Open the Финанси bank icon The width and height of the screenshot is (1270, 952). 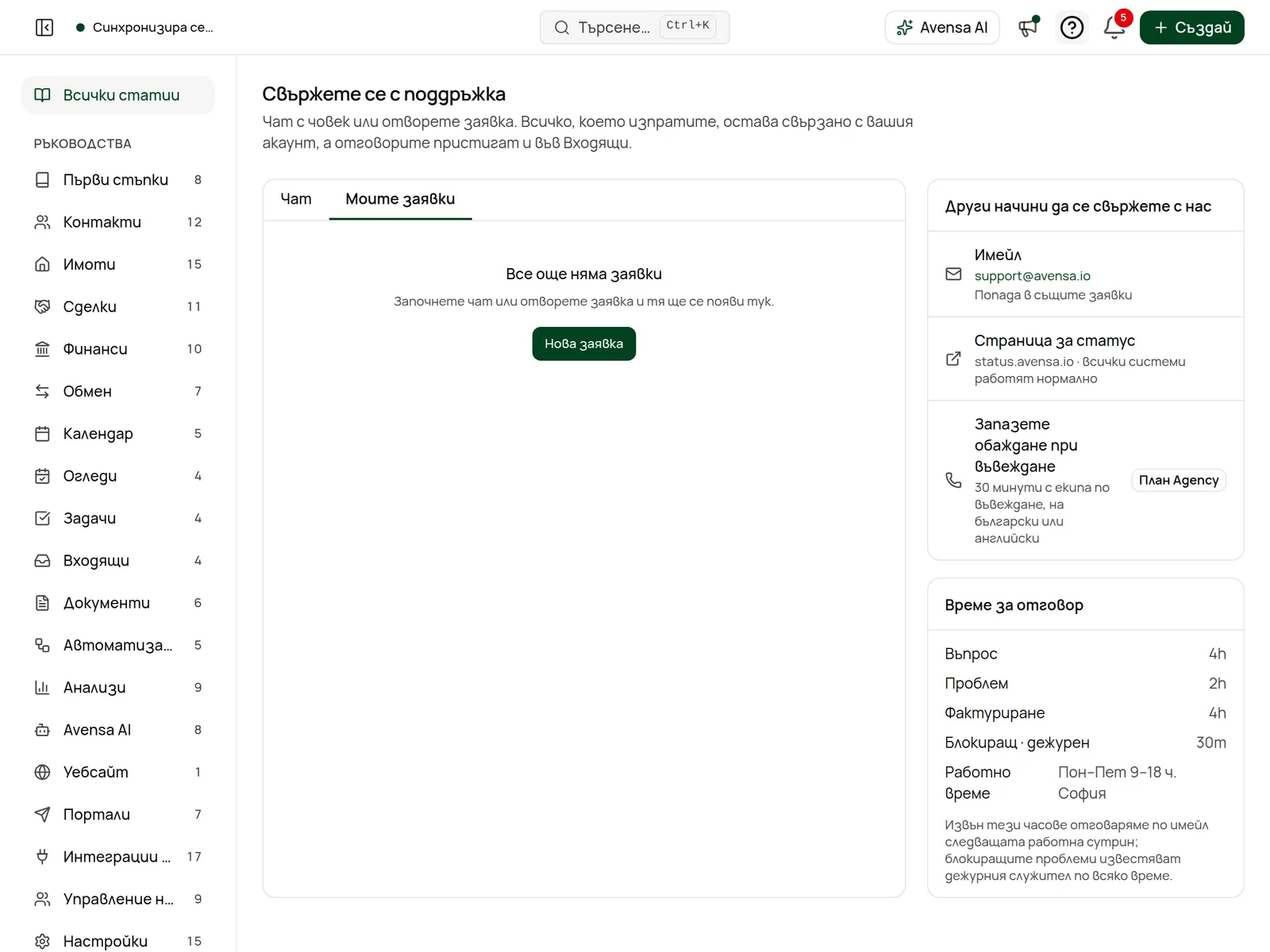(x=43, y=349)
